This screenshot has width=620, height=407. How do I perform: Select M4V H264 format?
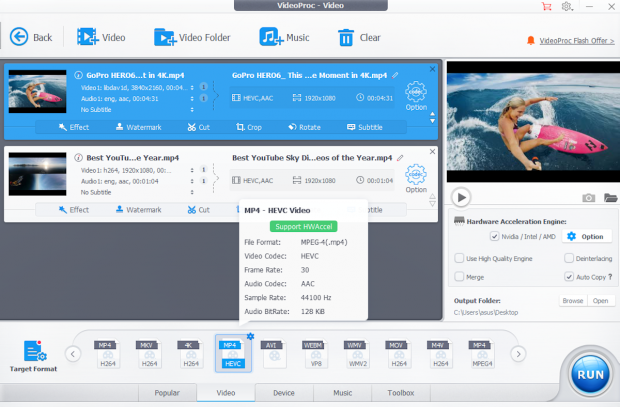pyautogui.click(x=440, y=353)
